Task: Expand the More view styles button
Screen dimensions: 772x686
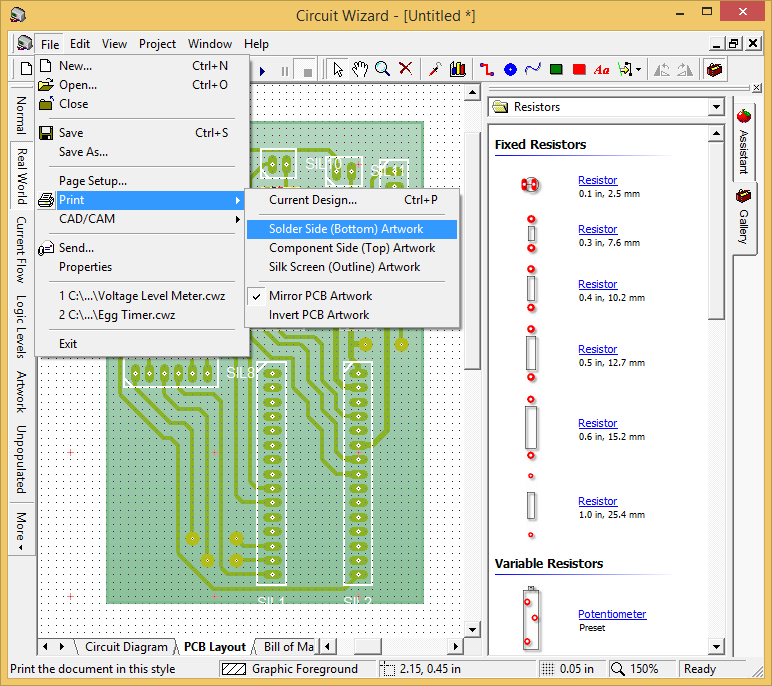Action: coord(21,530)
